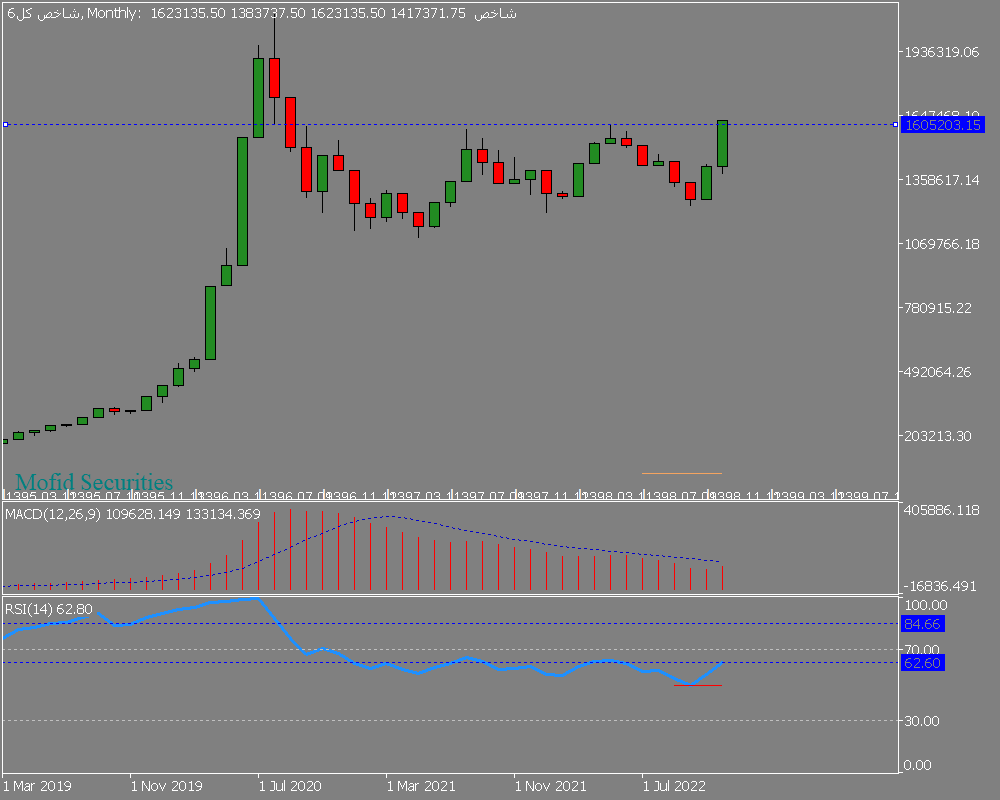Click the RSI 30.00 level value
Screen dimensions: 1000x800
tap(924, 721)
